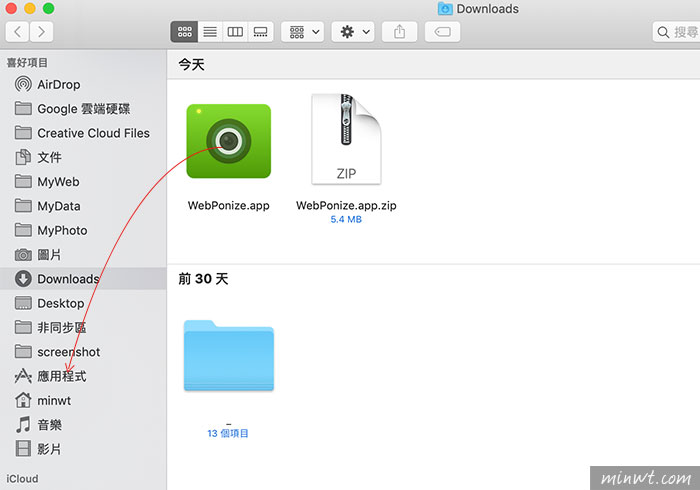Open AirDrop in the sidebar
Viewport: 700px width, 490px height.
tap(58, 85)
